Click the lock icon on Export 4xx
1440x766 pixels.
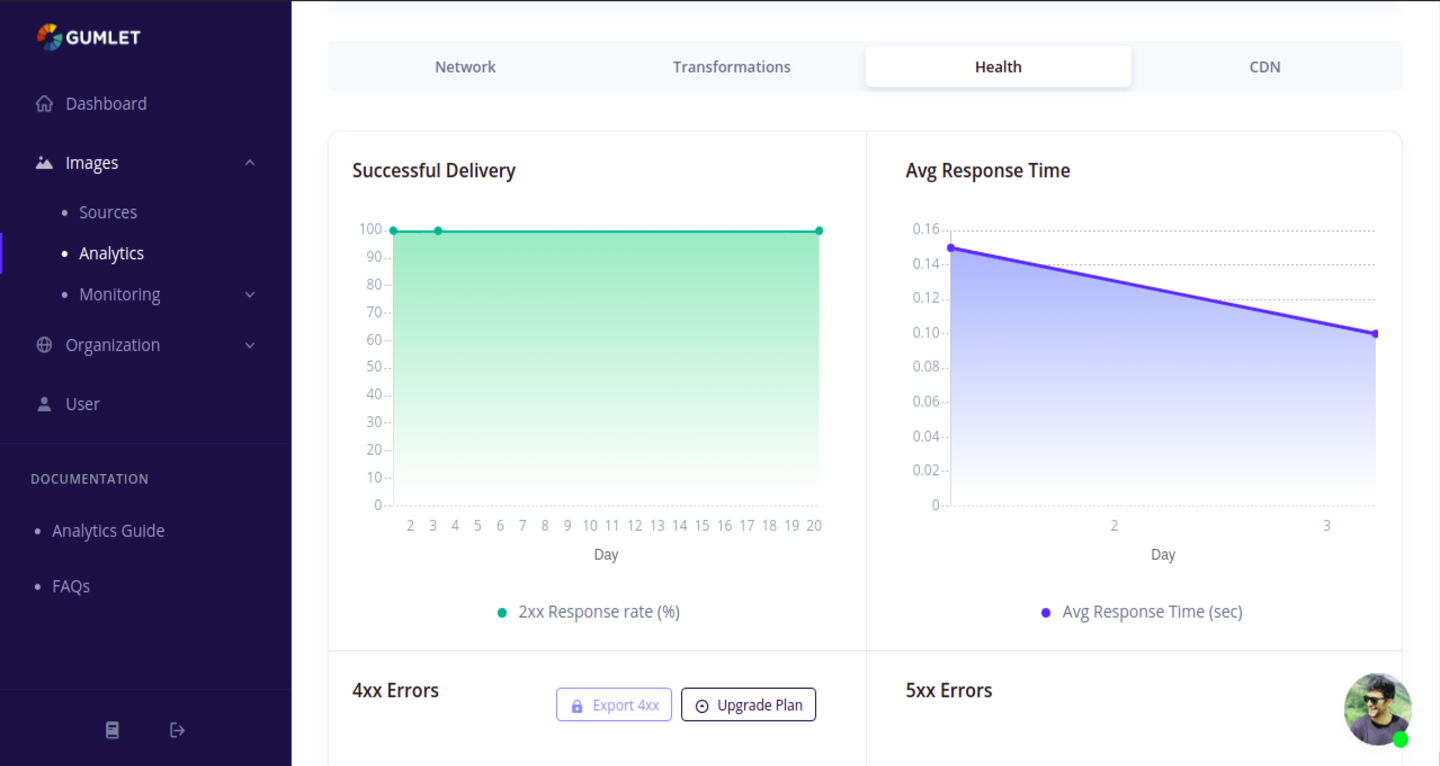(577, 706)
